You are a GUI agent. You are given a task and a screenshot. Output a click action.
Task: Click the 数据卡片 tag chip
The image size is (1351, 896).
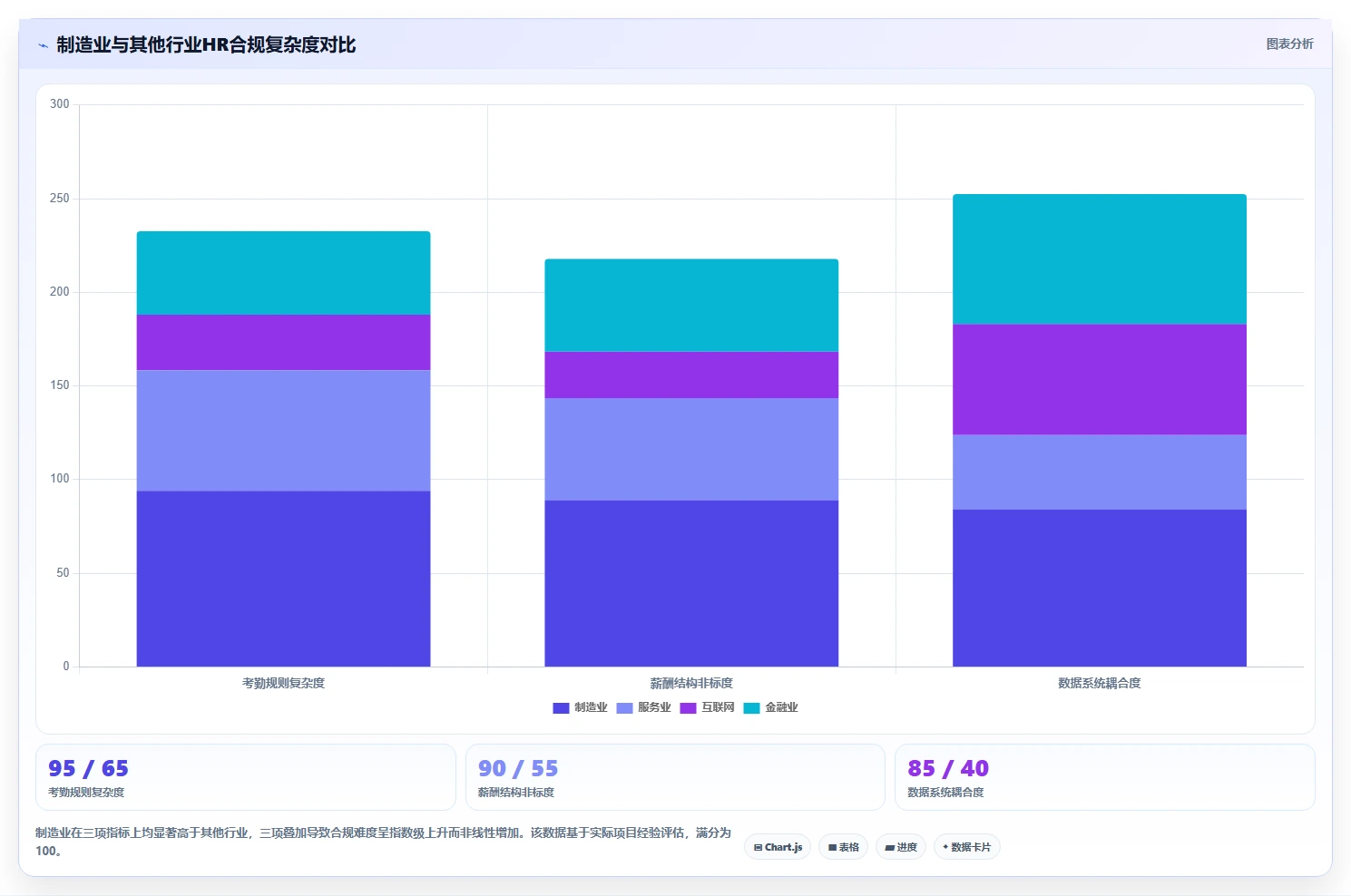click(x=966, y=847)
